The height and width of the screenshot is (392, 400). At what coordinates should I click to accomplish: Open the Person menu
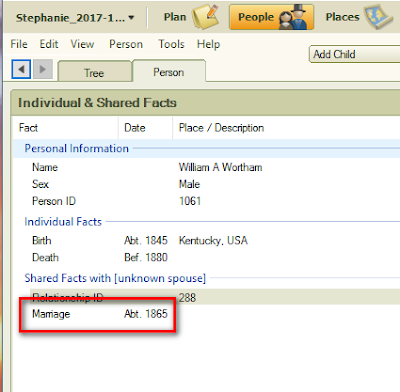pyautogui.click(x=126, y=44)
